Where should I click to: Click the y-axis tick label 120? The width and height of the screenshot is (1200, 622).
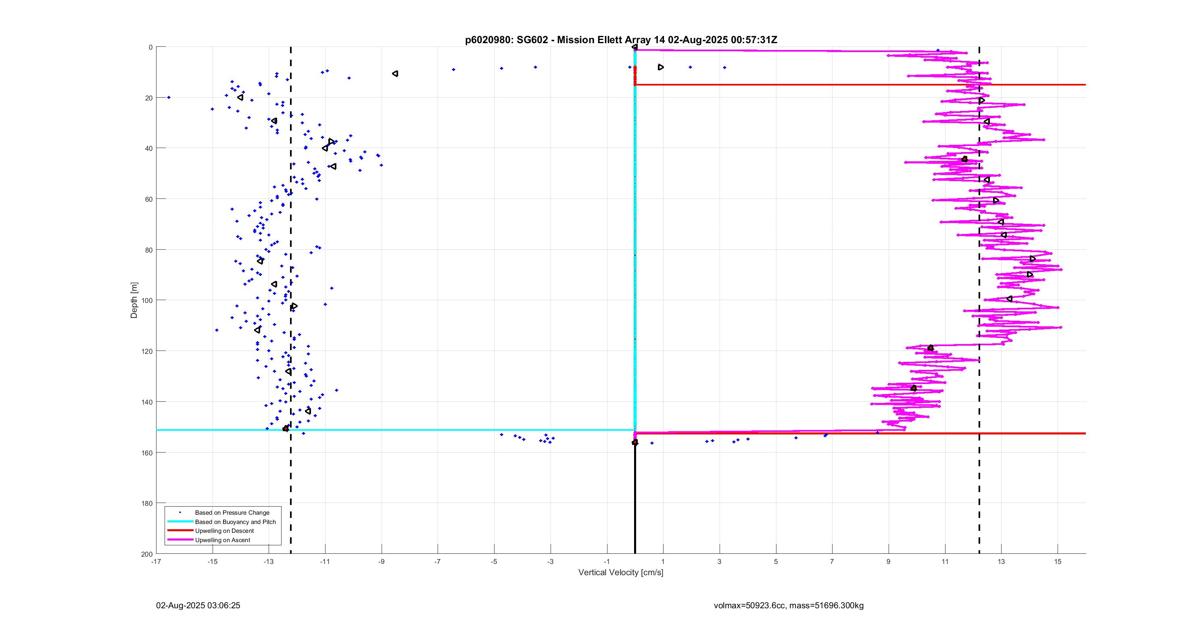[x=146, y=351]
